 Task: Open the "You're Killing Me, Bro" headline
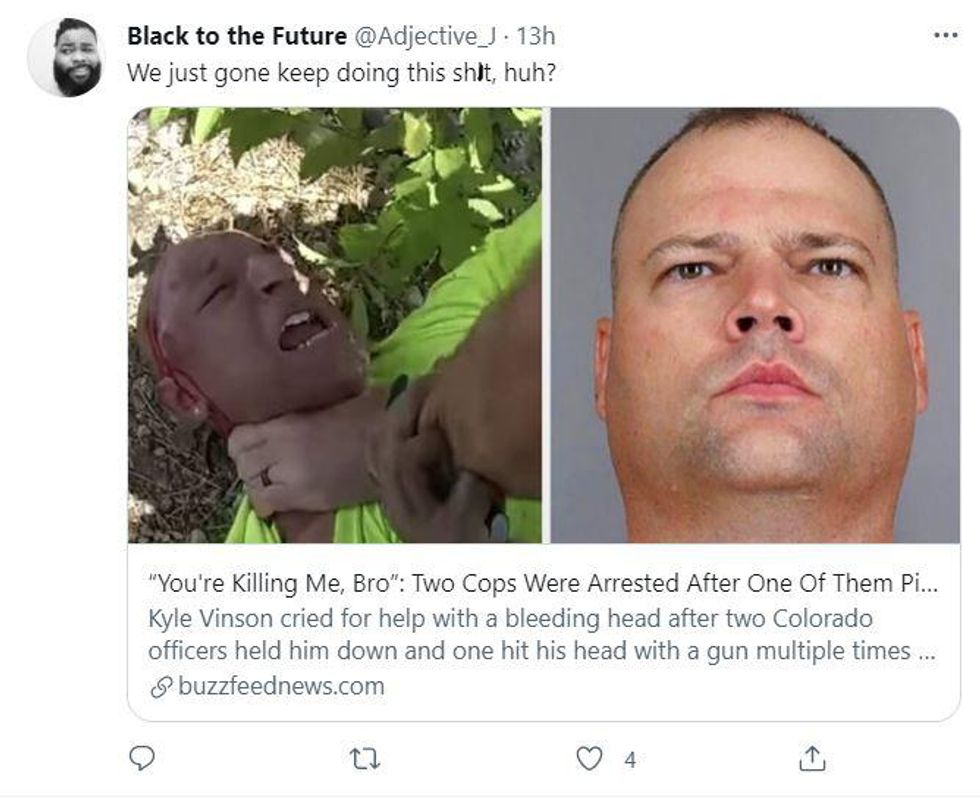point(543,583)
